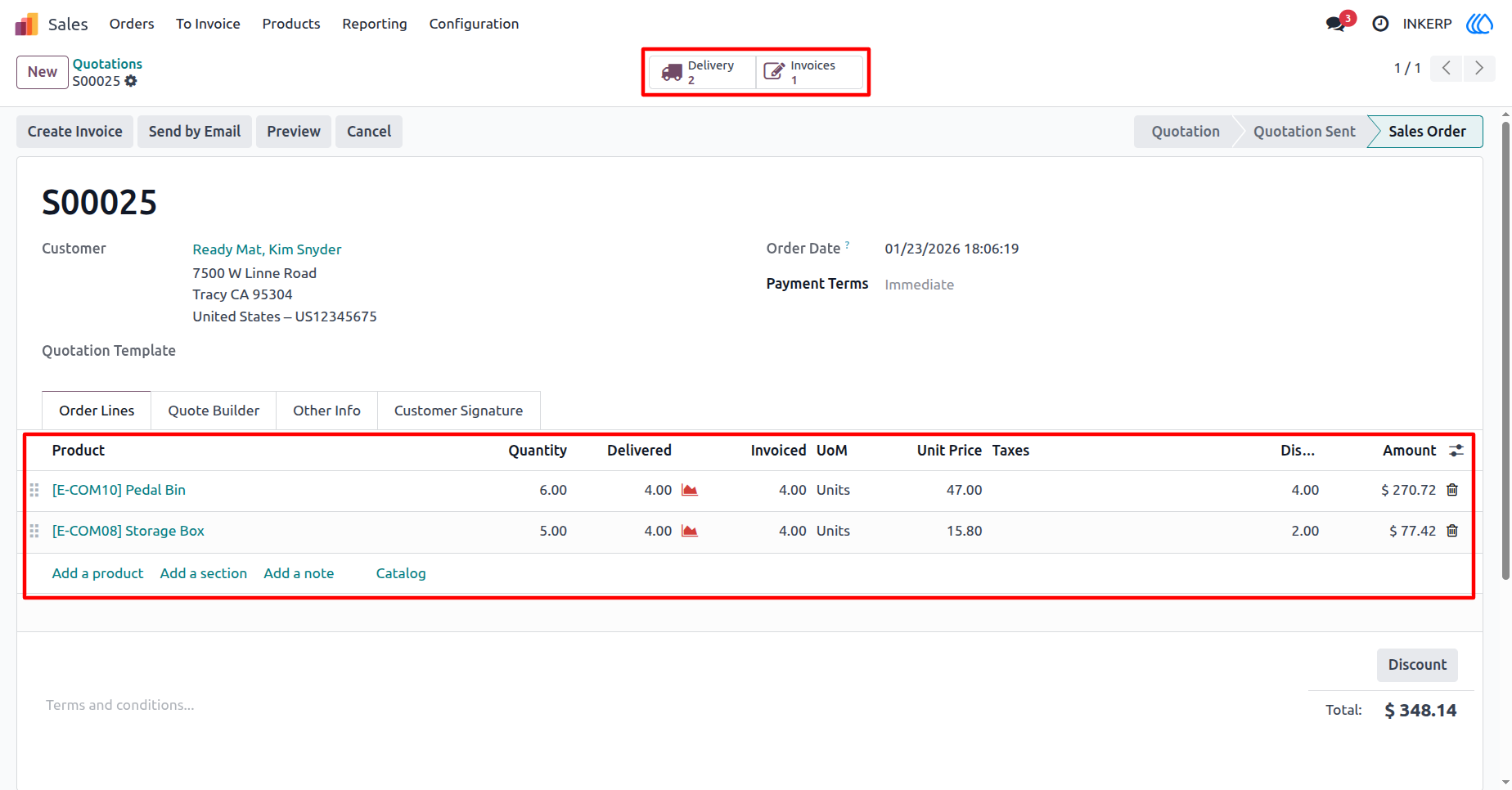Select the Order Lines tab
The width and height of the screenshot is (1512, 790).
97,411
